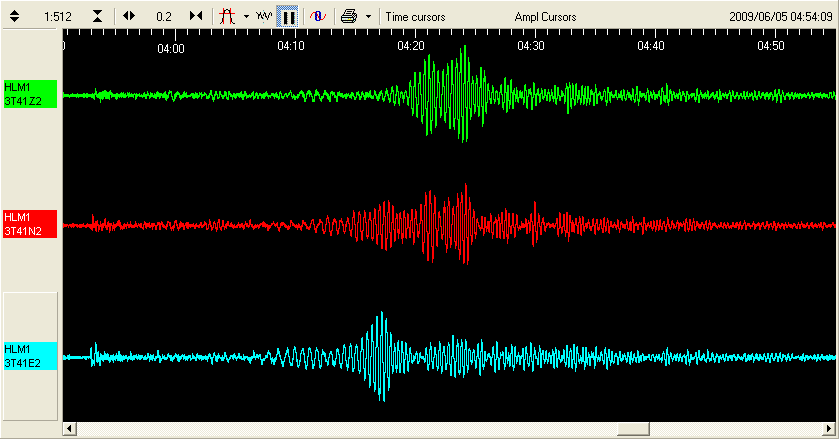Click the horizontal scrollbar left arrow
840x440 pixels.
pos(69,429)
